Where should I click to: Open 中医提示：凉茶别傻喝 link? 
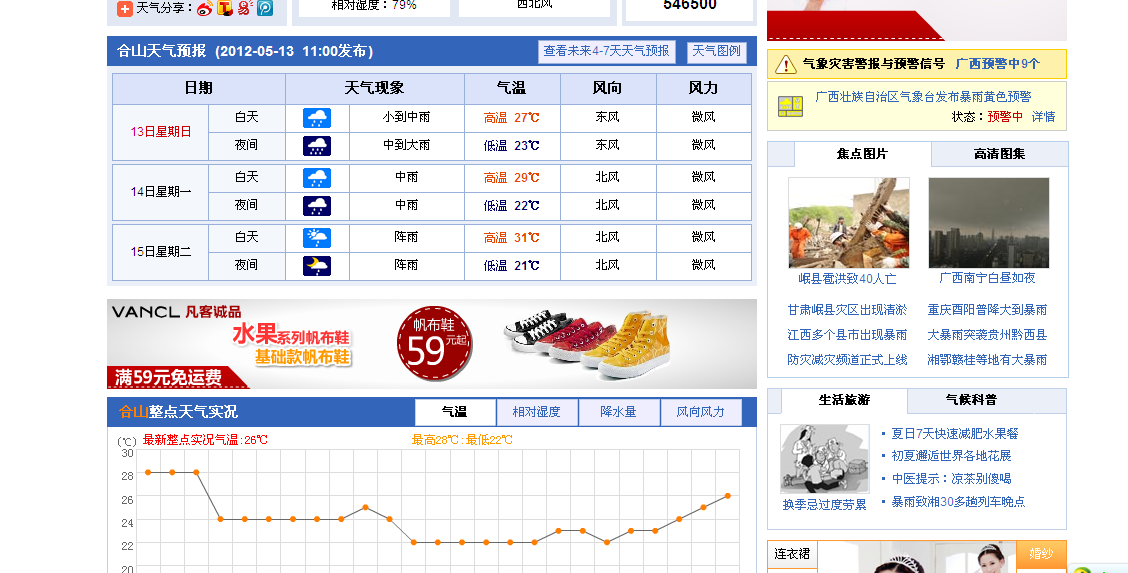point(951,479)
